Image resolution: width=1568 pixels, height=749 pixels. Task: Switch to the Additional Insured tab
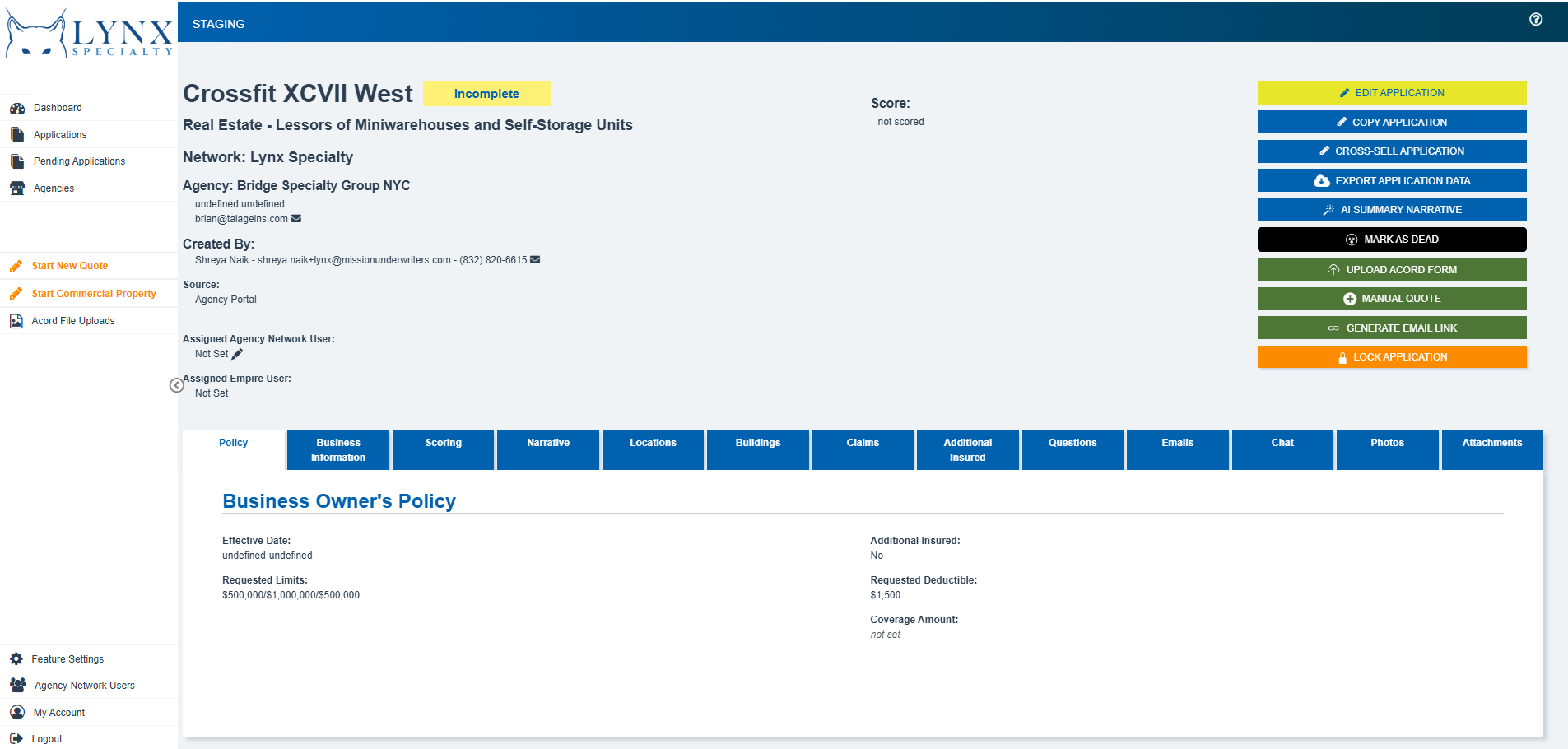tap(968, 450)
